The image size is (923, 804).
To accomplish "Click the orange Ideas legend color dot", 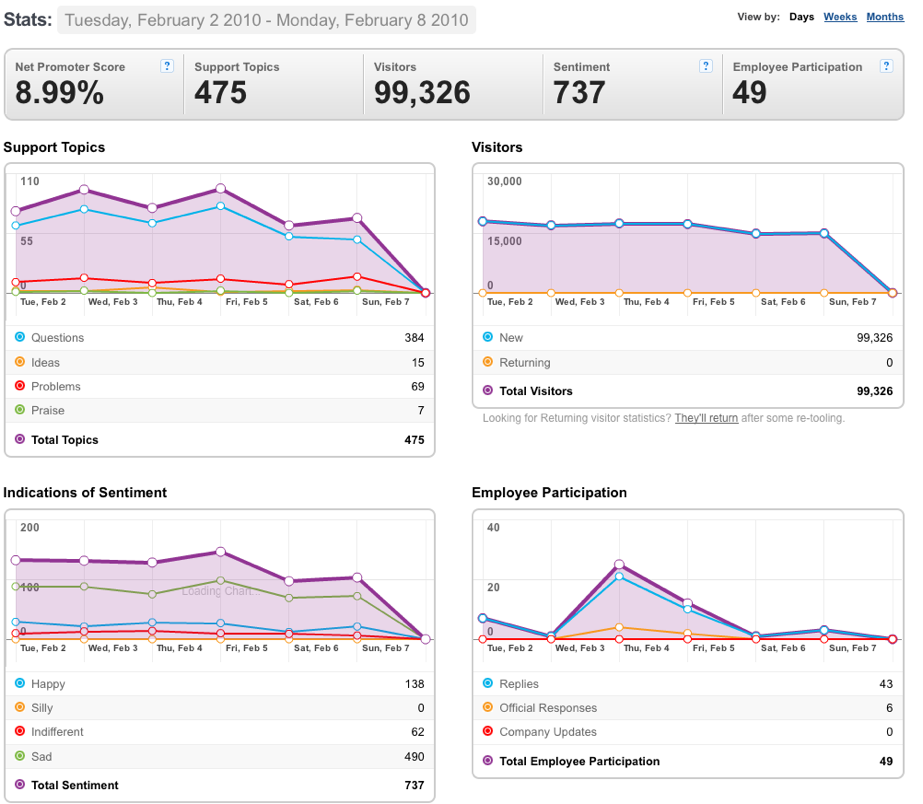I will coord(20,361).
